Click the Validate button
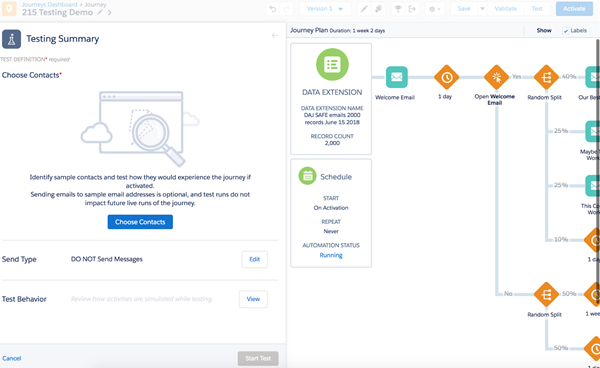 505,8
